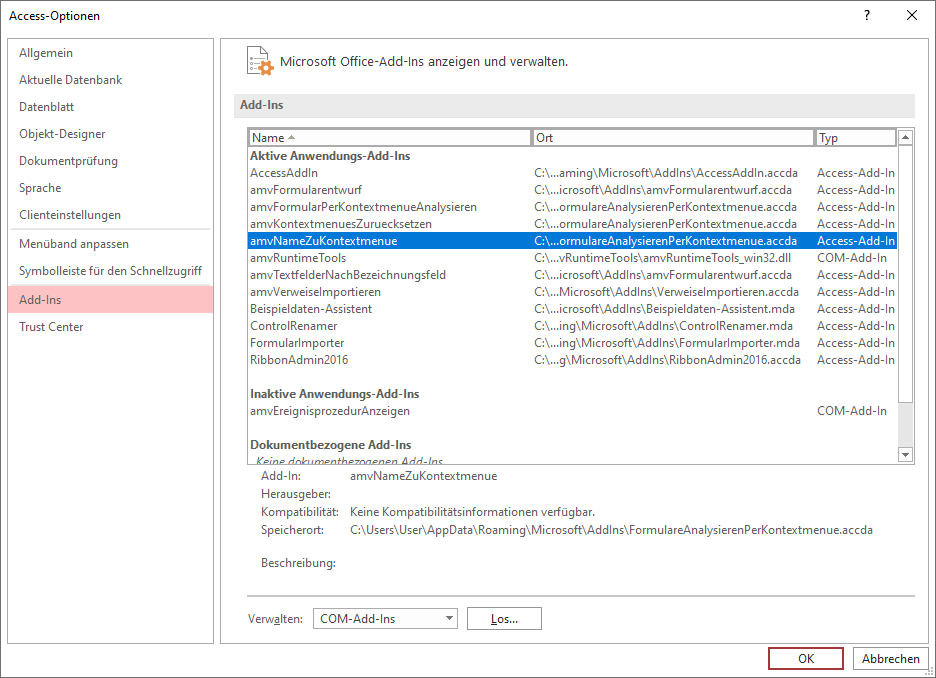Click the Ort column header
936x678 pixels.
pyautogui.click(x=600, y=137)
